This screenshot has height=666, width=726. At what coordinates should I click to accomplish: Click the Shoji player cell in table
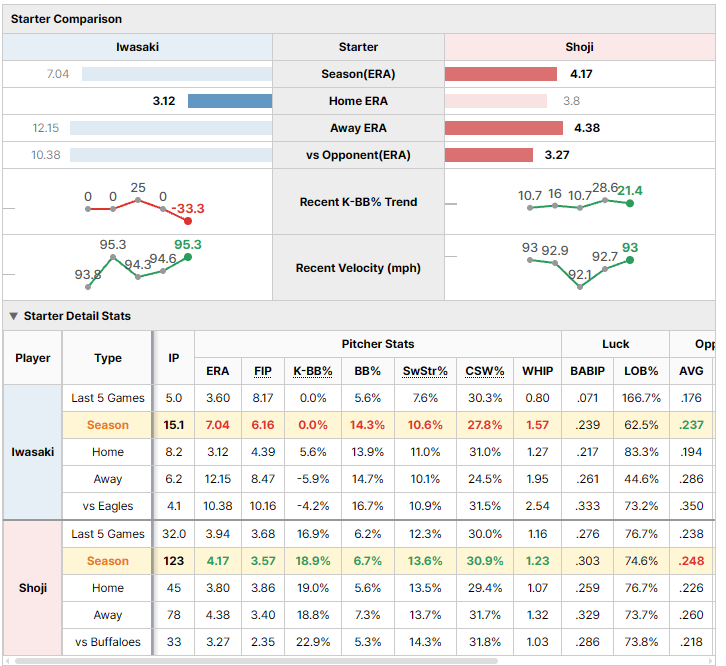coord(32,588)
